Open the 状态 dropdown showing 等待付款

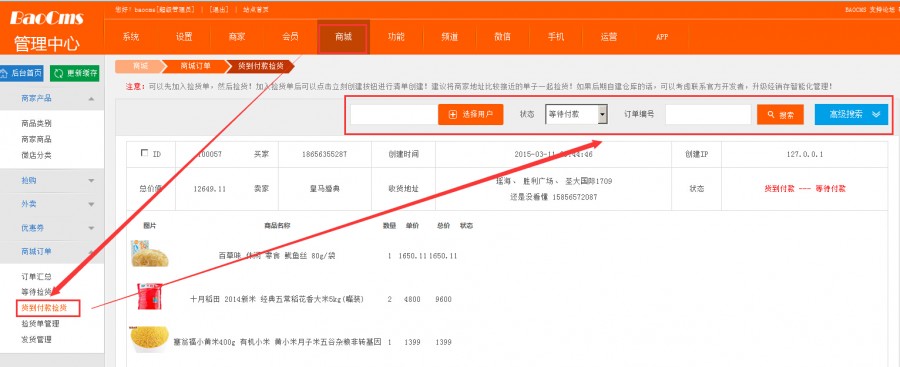[x=576, y=114]
